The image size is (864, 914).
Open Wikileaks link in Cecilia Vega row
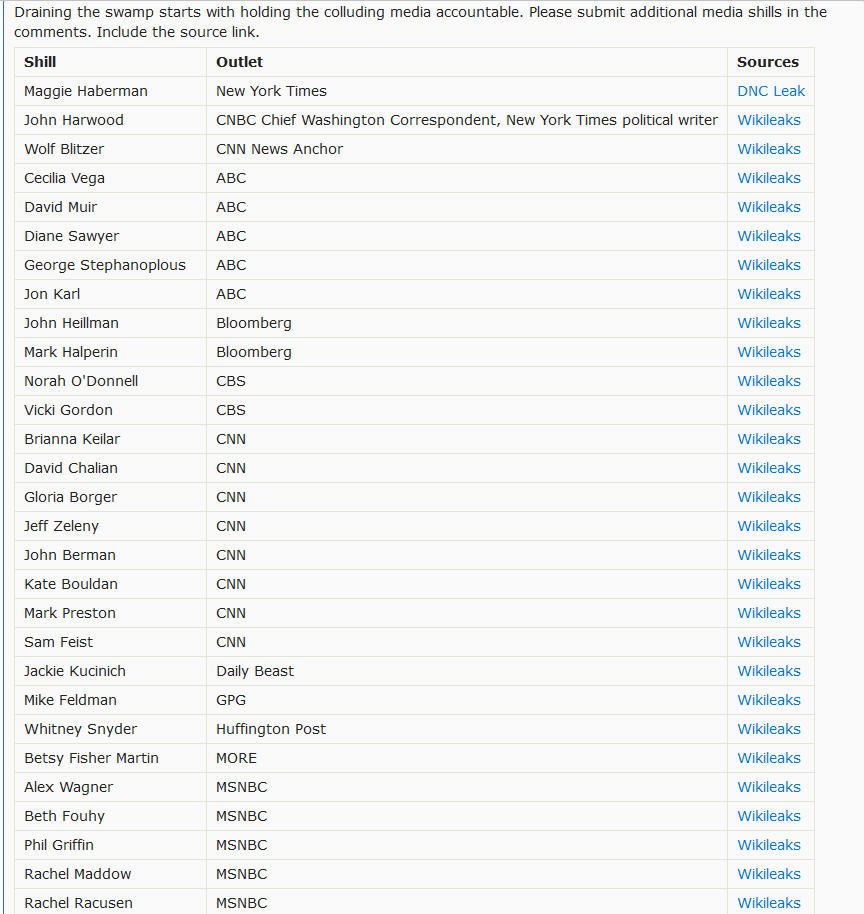coord(768,178)
